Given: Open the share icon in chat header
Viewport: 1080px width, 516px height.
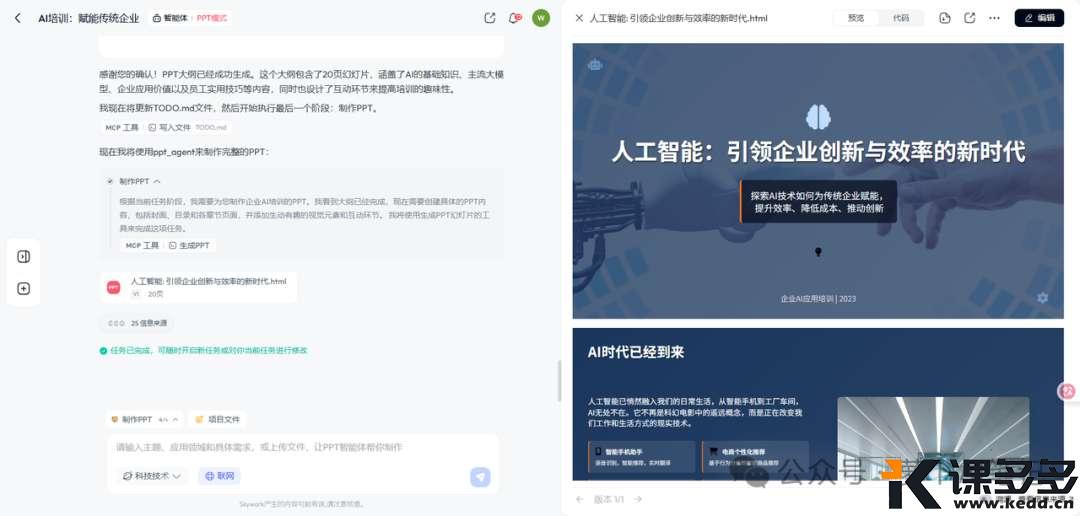Looking at the screenshot, I should point(490,18).
